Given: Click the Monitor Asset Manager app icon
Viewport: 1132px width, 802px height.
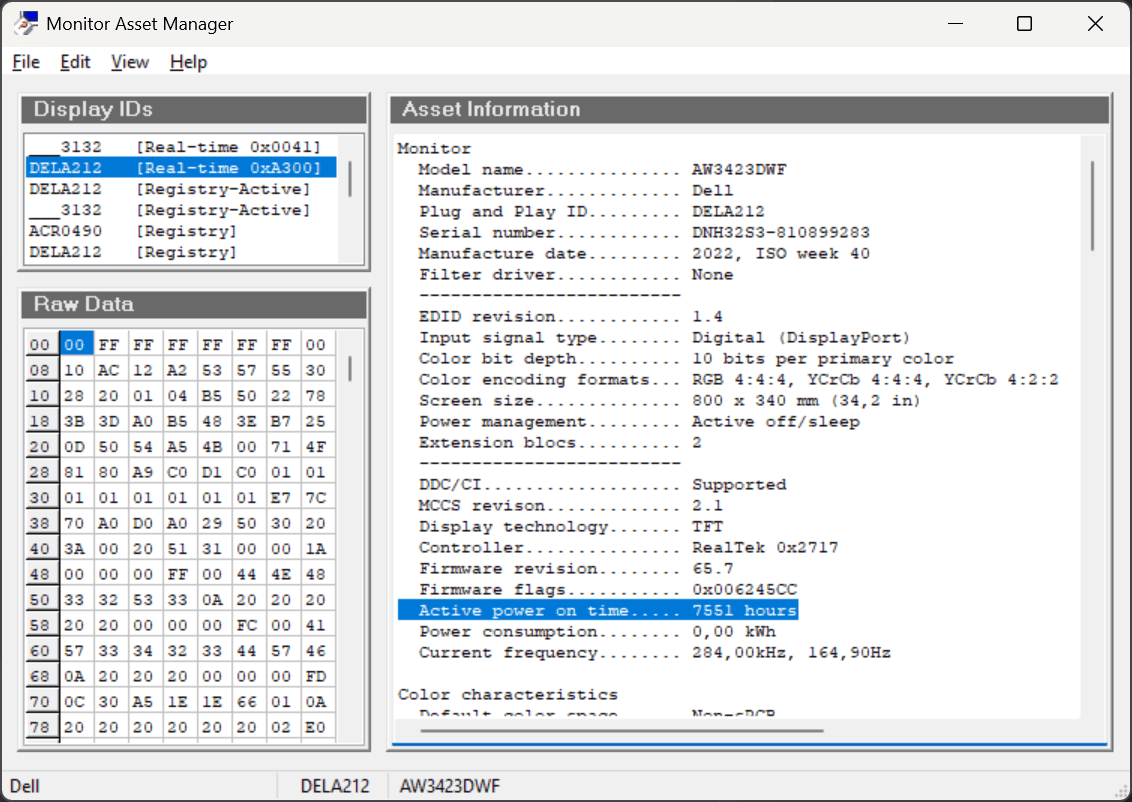Looking at the screenshot, I should pos(25,23).
